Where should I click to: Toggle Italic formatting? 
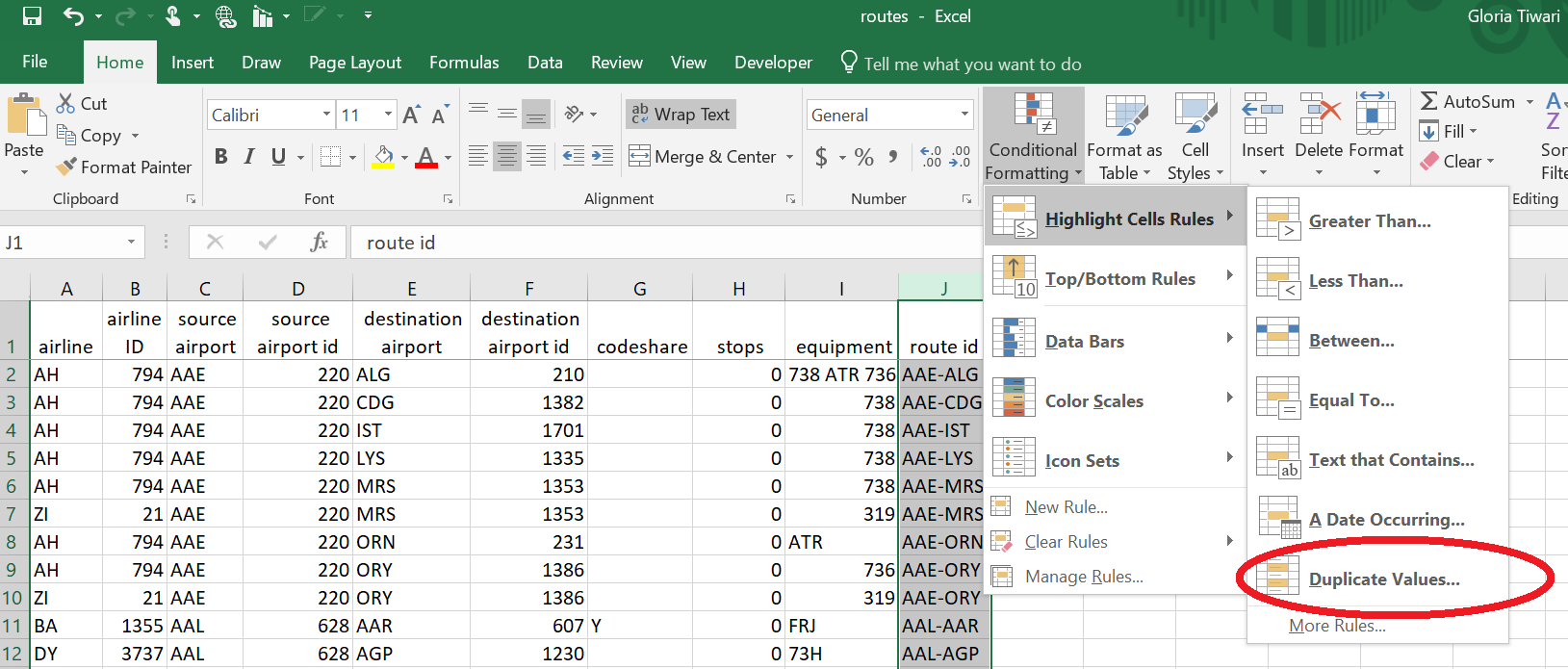[249, 157]
